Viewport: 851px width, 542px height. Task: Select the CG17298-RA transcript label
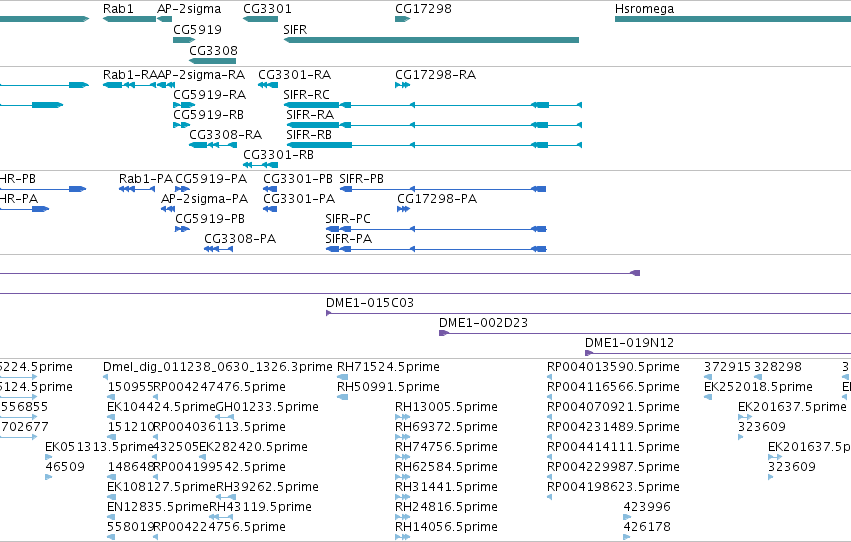point(435,75)
